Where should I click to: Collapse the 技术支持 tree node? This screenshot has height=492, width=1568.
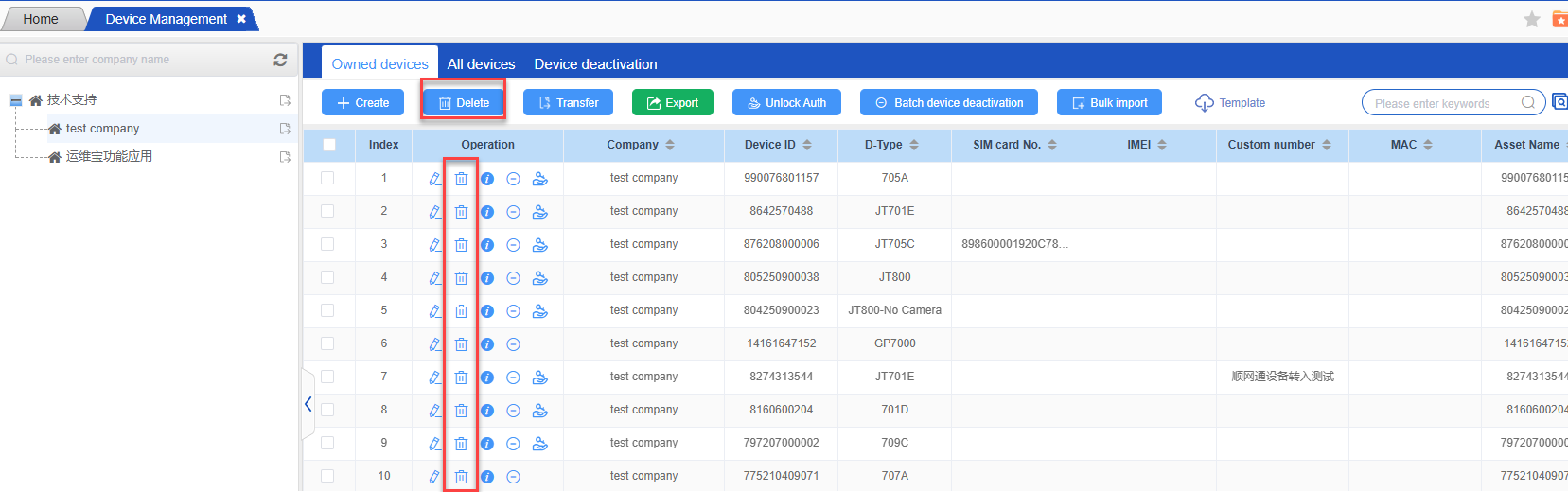click(16, 100)
